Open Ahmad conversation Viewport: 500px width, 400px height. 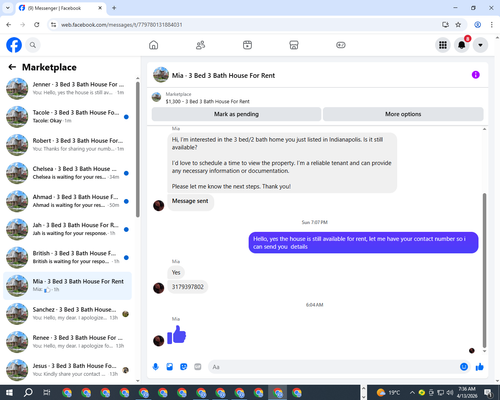(x=67, y=201)
